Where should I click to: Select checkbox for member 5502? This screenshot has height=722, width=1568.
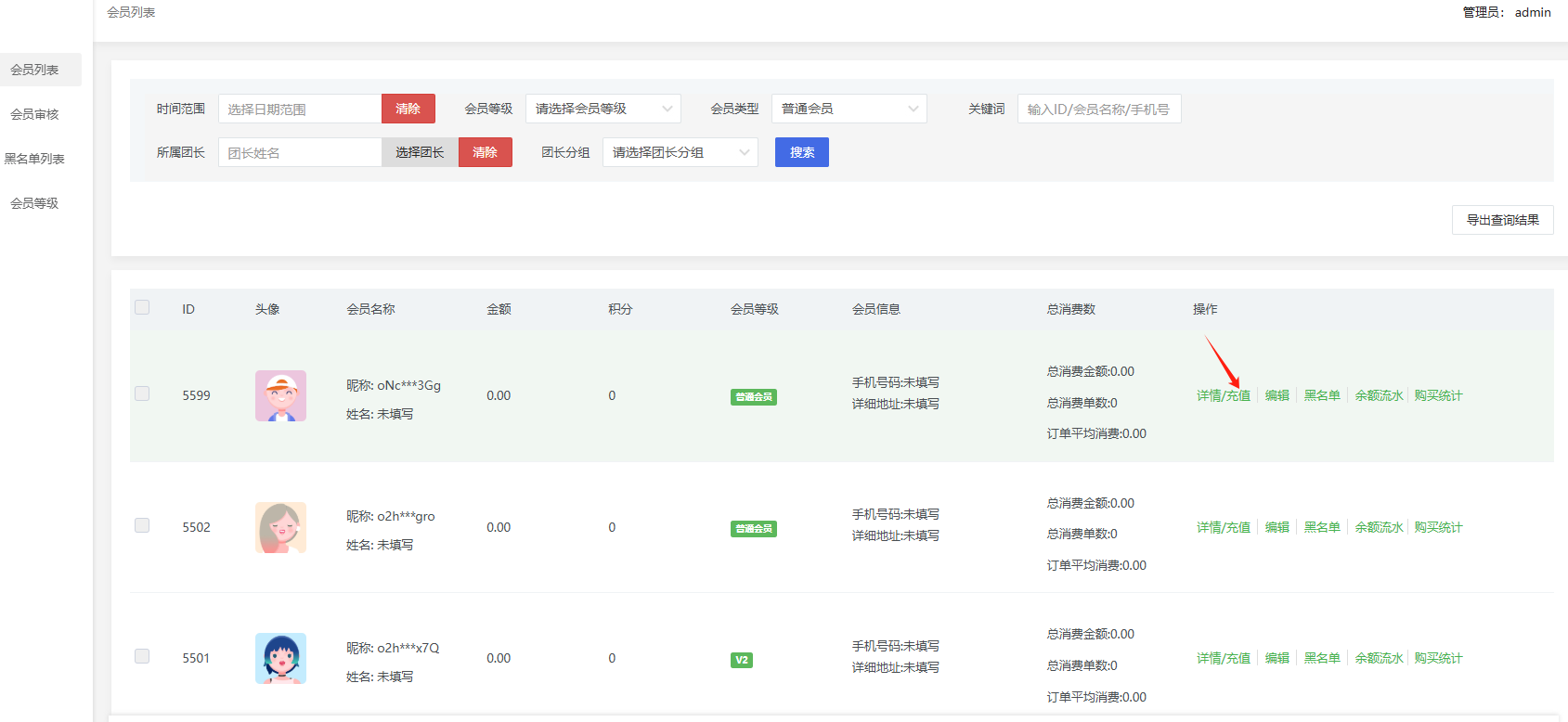tap(142, 525)
